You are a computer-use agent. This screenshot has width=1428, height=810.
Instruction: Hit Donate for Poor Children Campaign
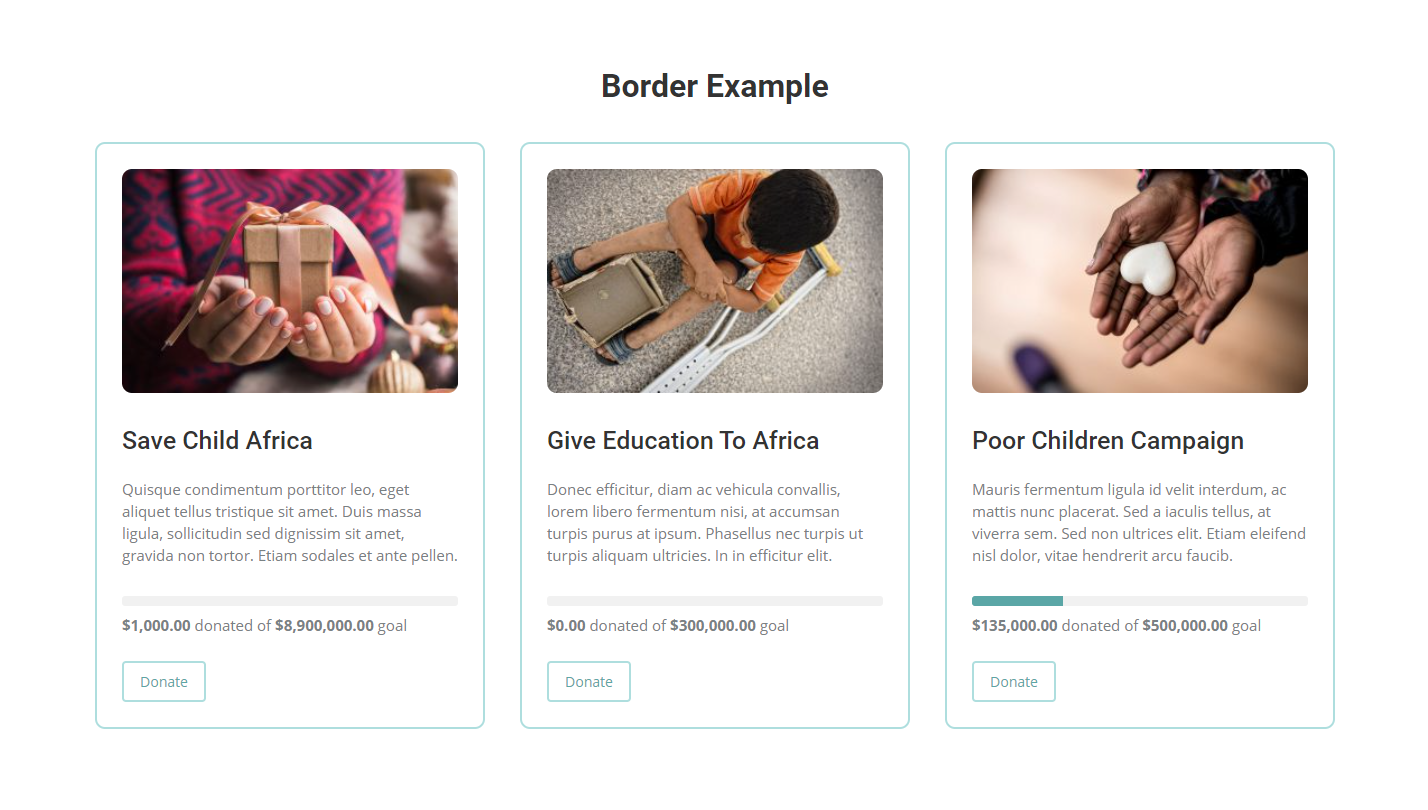[x=1014, y=682]
